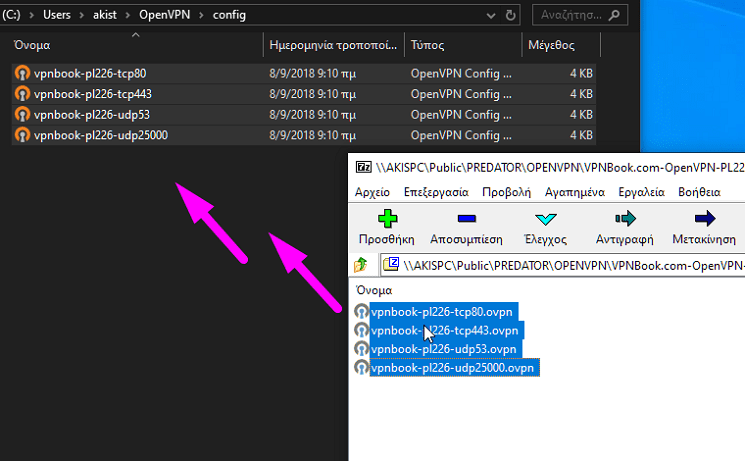Click the icon of vpnbook-pl226-udp25000.ovpn in 7-Zip
745x461 pixels.
point(362,368)
